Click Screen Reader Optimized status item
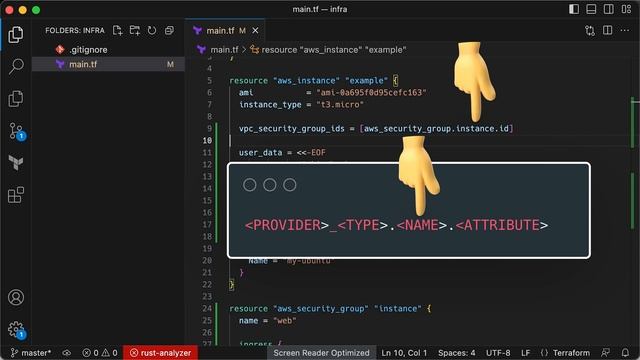Image resolution: width=640 pixels, height=360 pixels. point(321,353)
